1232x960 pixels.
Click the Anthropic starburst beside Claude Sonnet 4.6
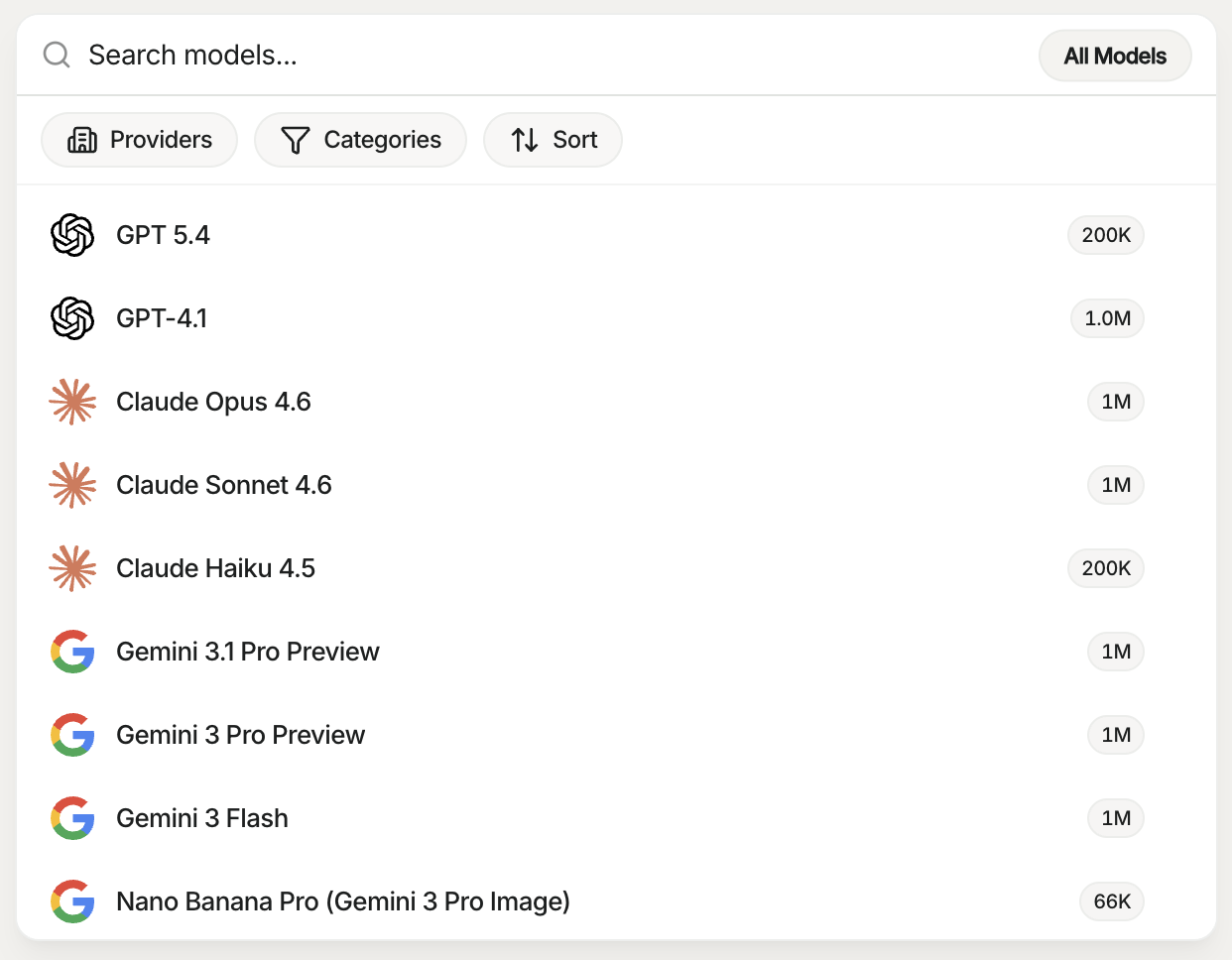[x=72, y=485]
